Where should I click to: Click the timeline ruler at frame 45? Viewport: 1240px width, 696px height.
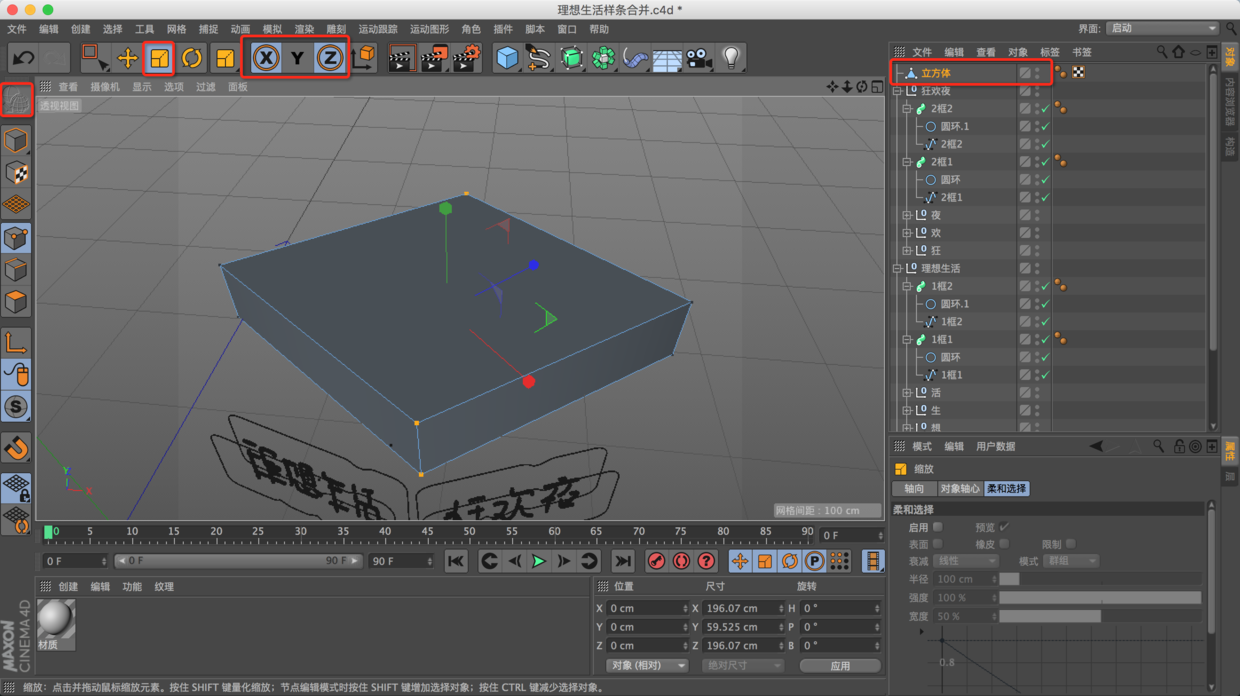coord(427,532)
